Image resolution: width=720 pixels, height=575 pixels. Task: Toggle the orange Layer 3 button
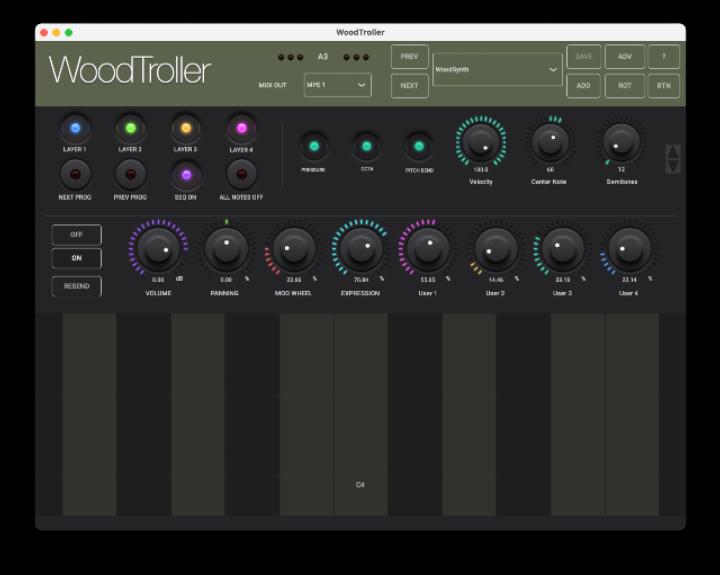[185, 128]
